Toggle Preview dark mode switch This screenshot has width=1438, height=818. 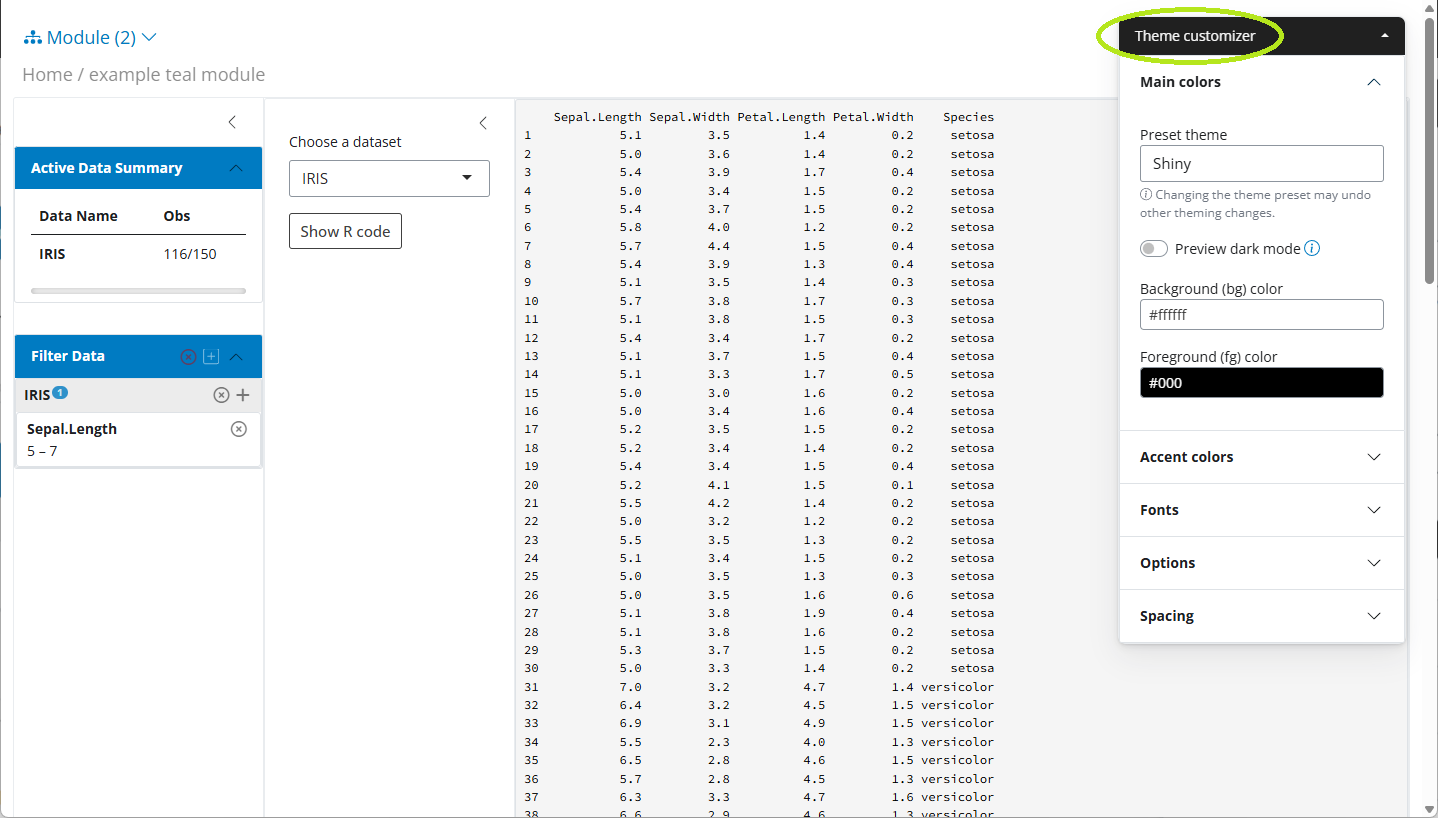[1154, 249]
